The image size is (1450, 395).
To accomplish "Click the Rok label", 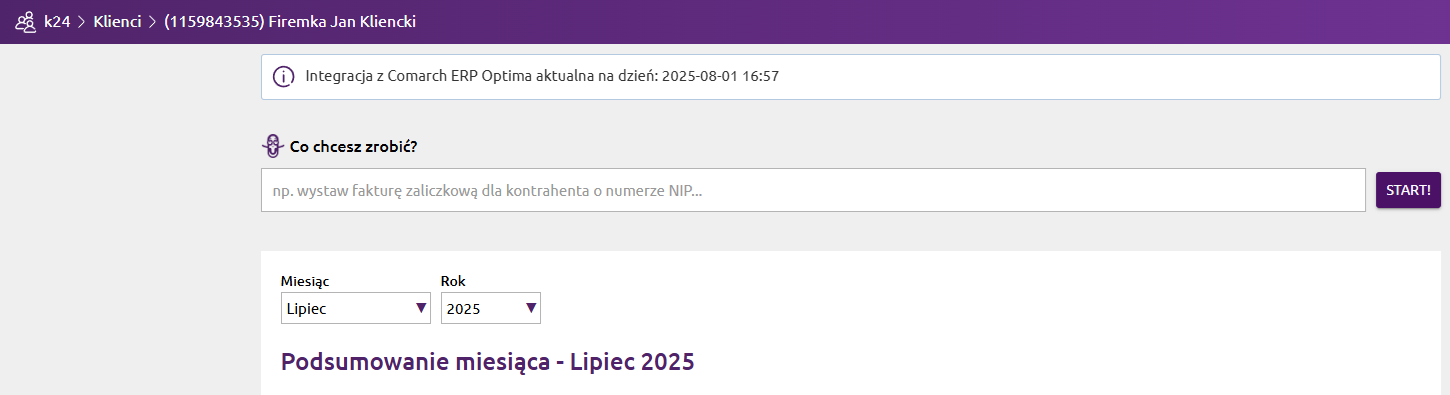I will [x=453, y=281].
